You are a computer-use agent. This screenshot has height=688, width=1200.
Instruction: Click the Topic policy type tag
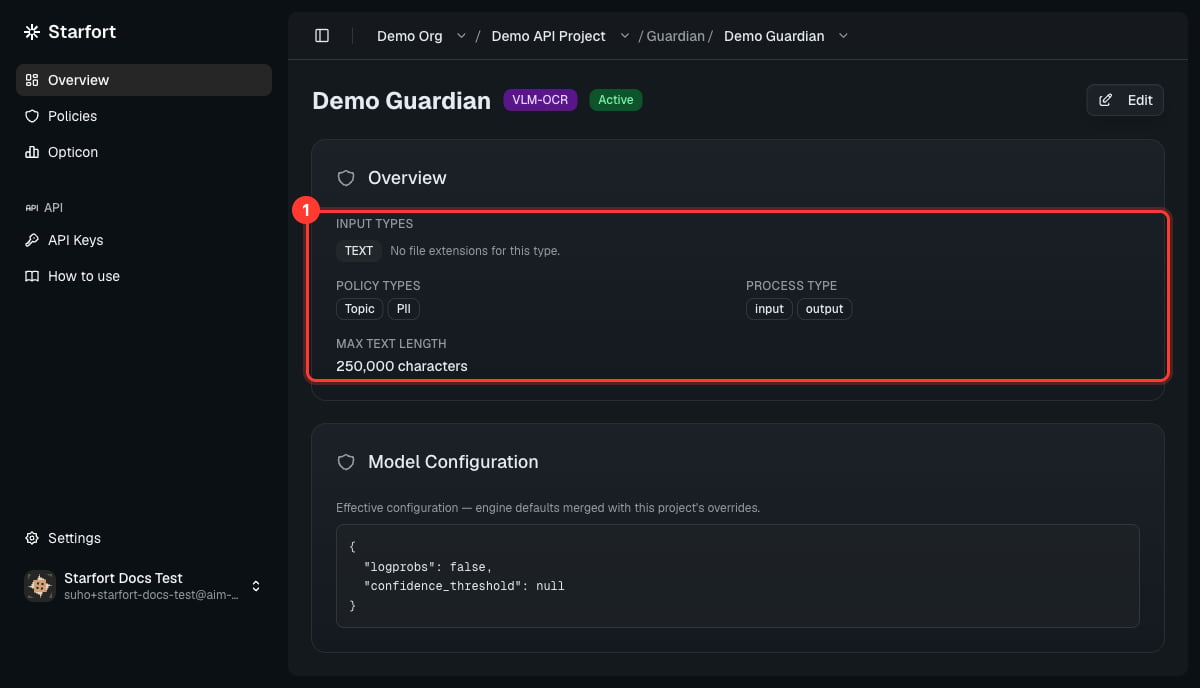tap(360, 309)
